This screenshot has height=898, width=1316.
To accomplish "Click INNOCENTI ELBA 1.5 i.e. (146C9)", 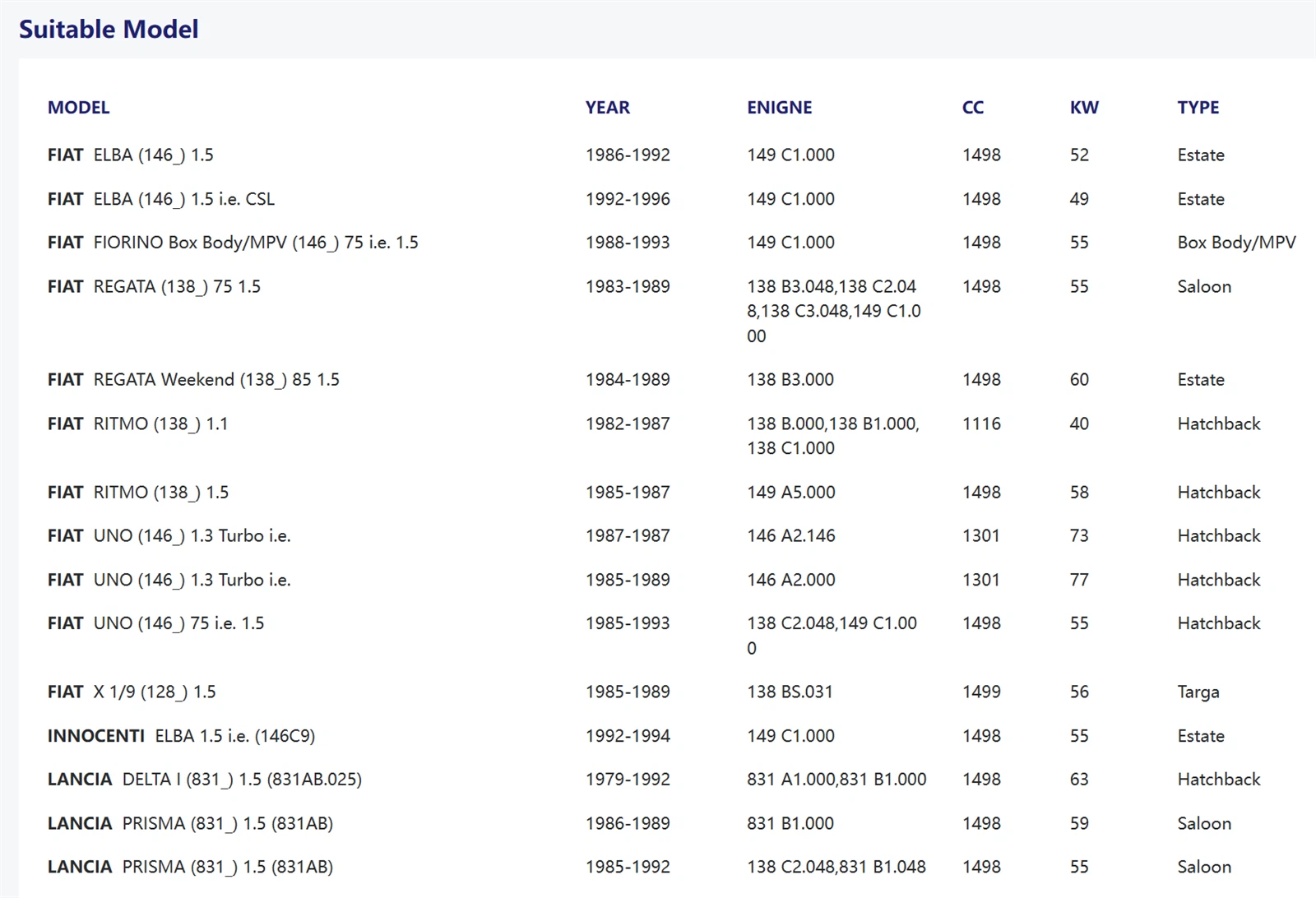I will point(181,736).
